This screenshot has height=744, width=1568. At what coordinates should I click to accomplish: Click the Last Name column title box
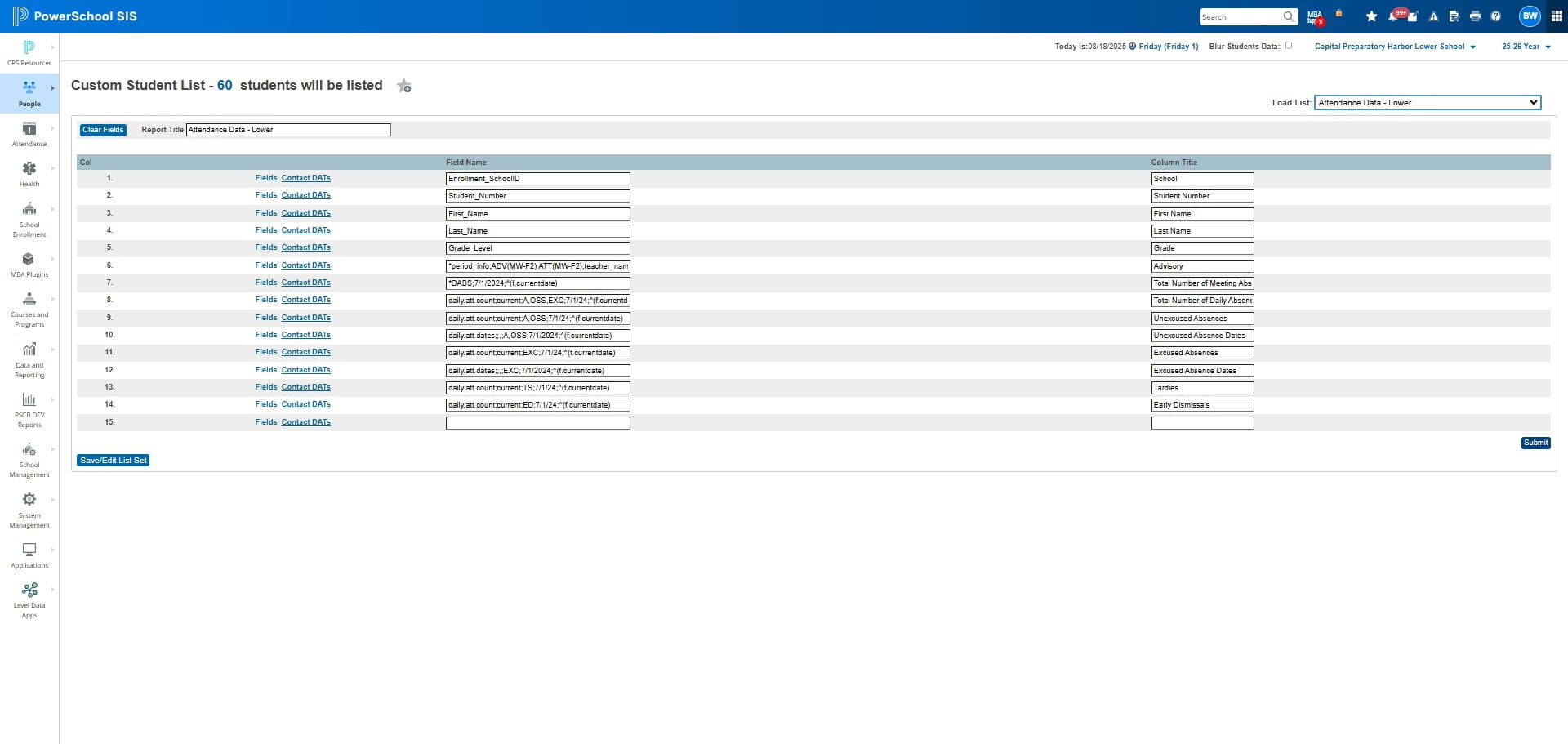coord(1202,231)
